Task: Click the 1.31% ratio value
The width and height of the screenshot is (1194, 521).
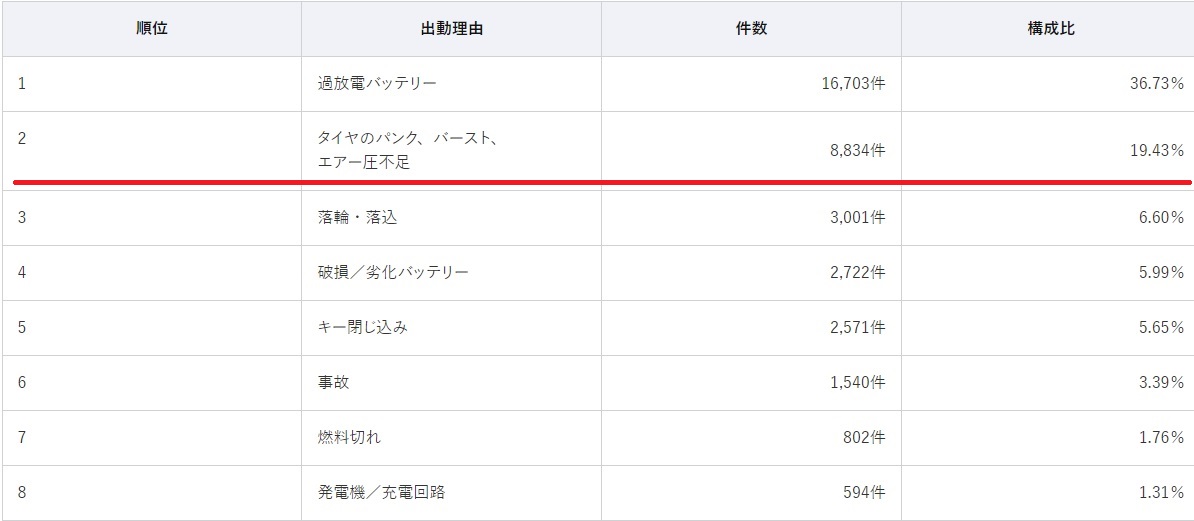Action: click(x=1161, y=492)
